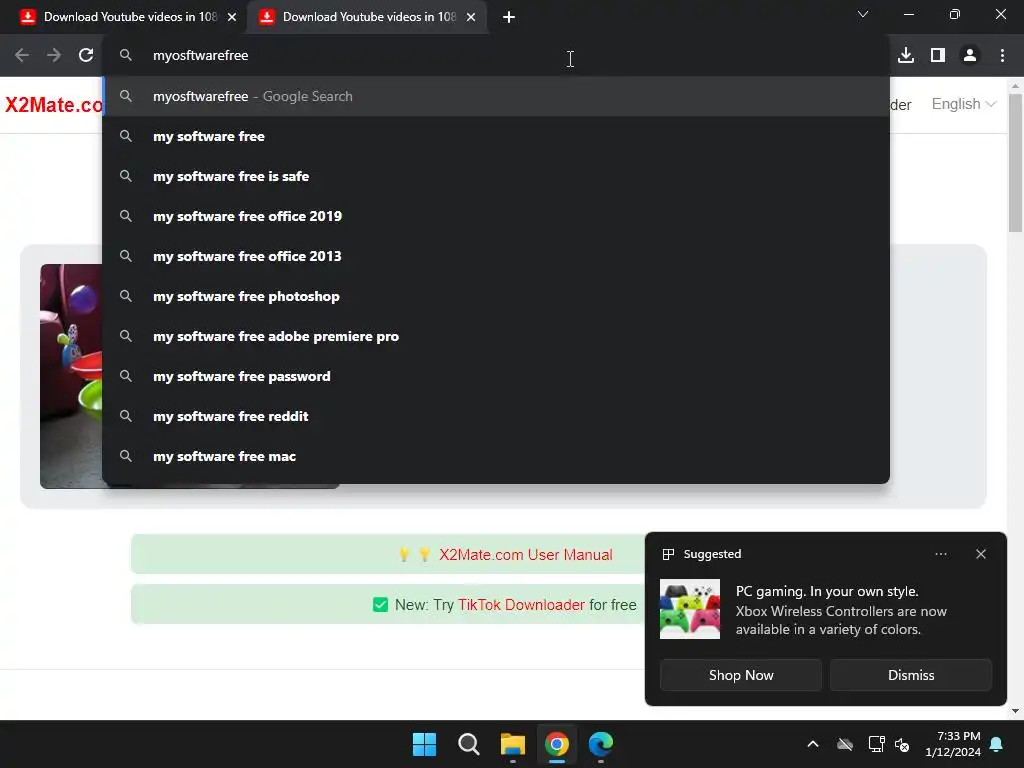The width and height of the screenshot is (1024, 768).
Task: Go back using the back arrow
Action: 22,56
